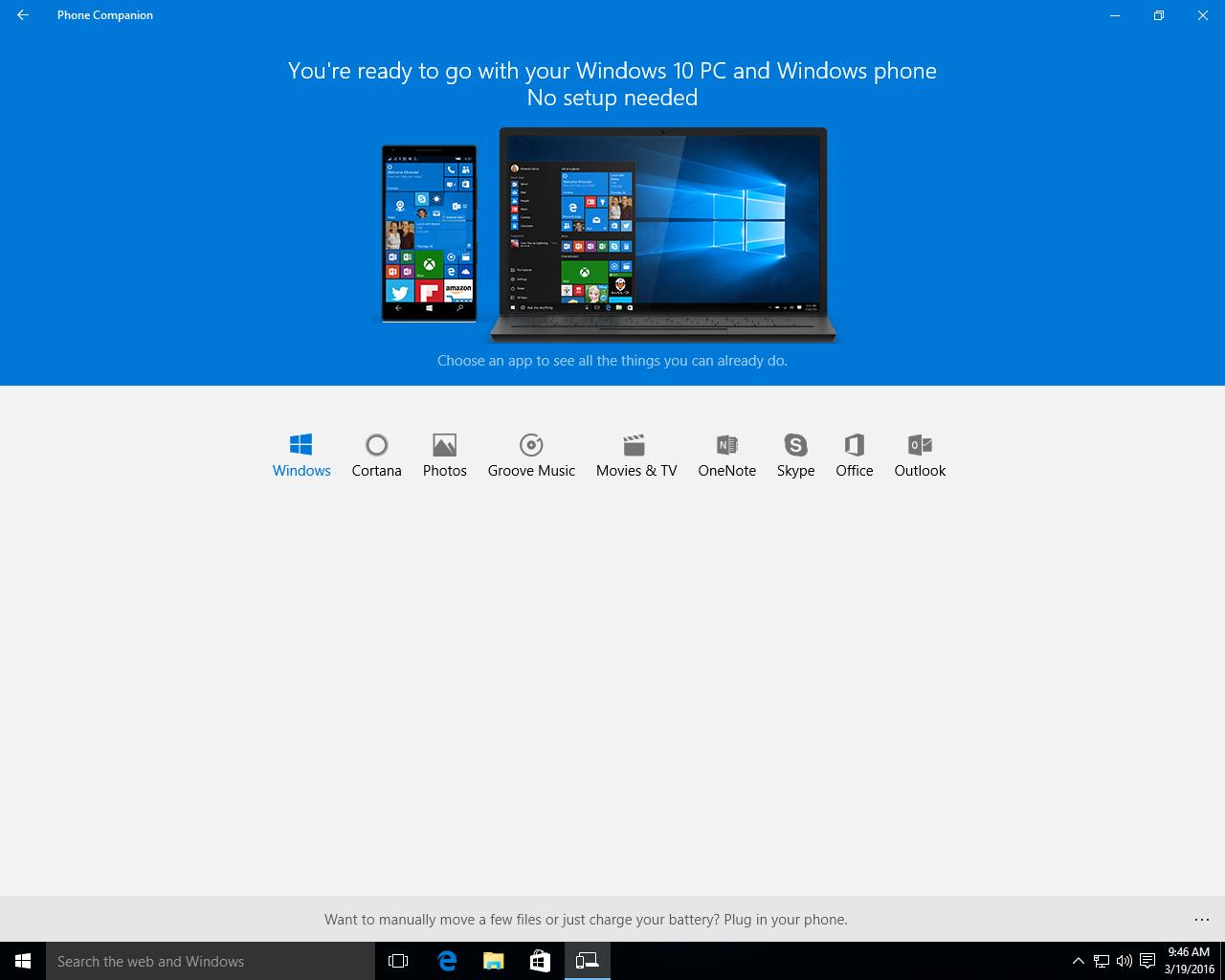1225x980 pixels.
Task: Open the ellipsis more options menu
Action: (x=1202, y=920)
